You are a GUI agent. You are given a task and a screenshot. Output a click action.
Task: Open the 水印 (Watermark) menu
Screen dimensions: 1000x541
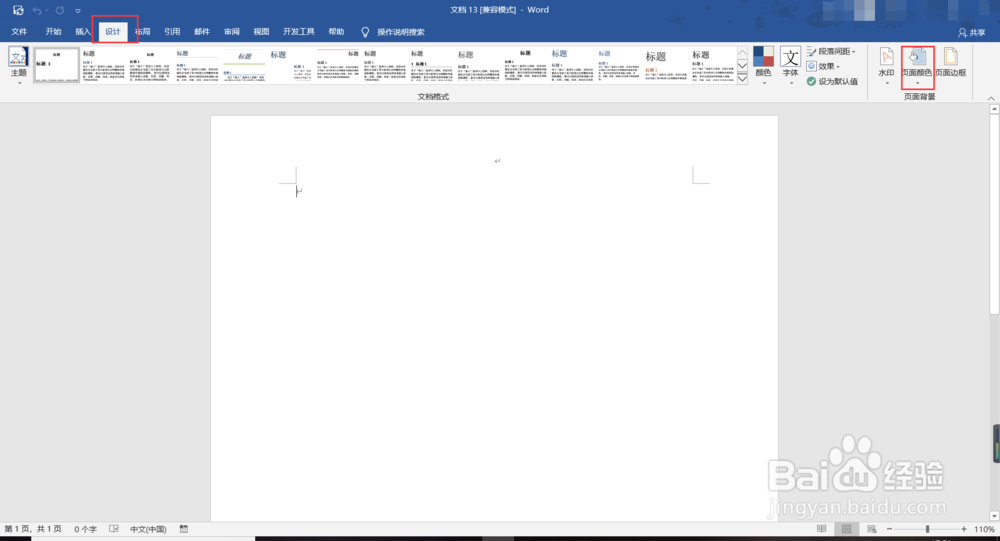886,66
